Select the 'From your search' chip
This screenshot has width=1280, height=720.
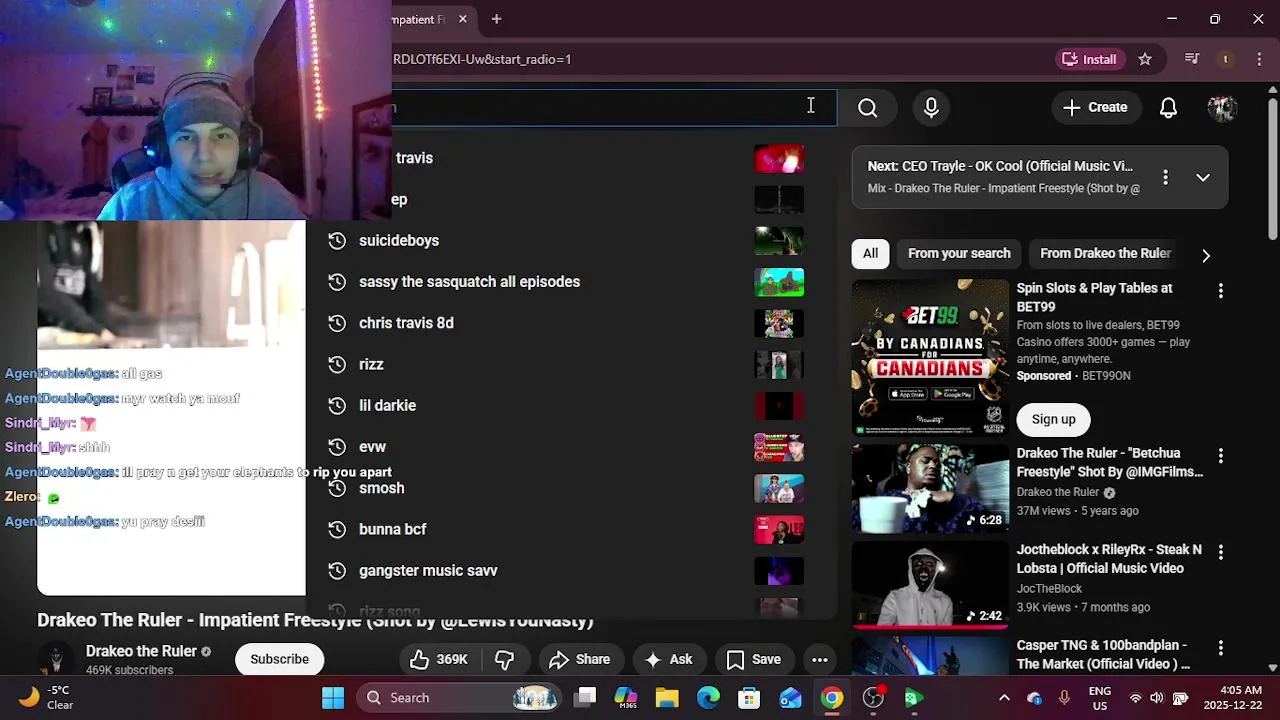tap(959, 254)
